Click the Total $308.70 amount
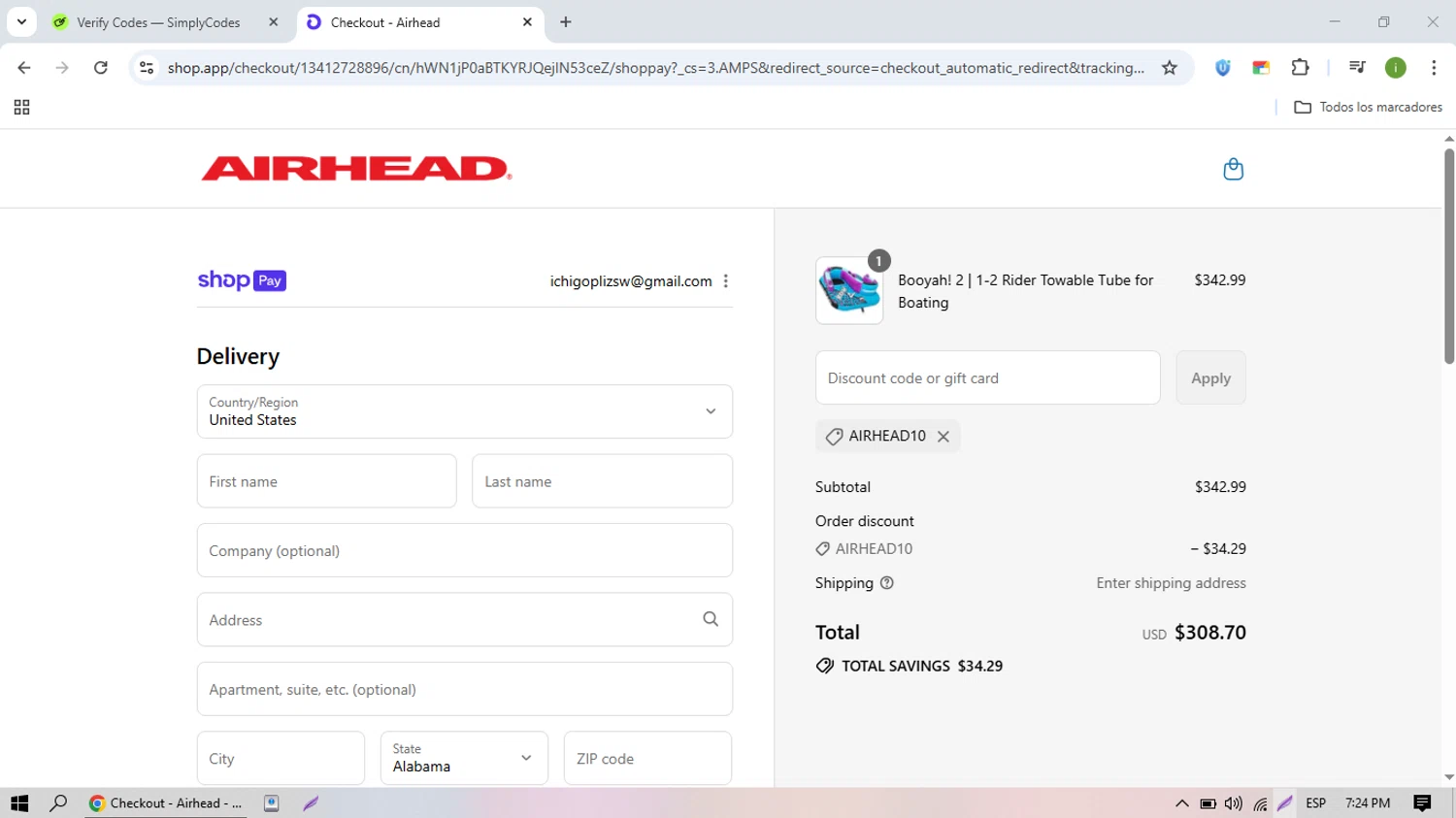1456x818 pixels. 1210,633
